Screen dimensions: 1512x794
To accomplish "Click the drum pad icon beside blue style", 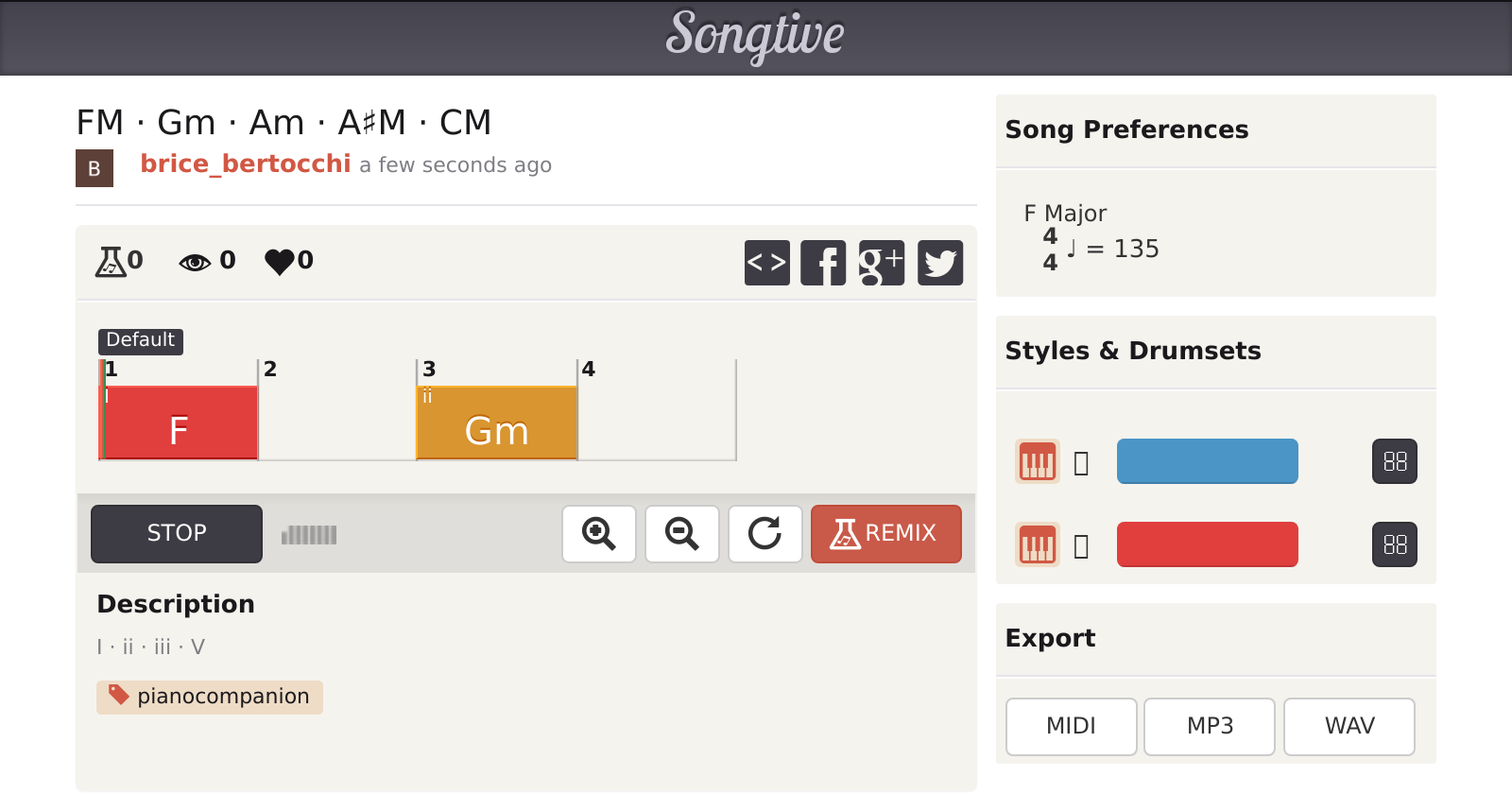I will click(x=1394, y=462).
